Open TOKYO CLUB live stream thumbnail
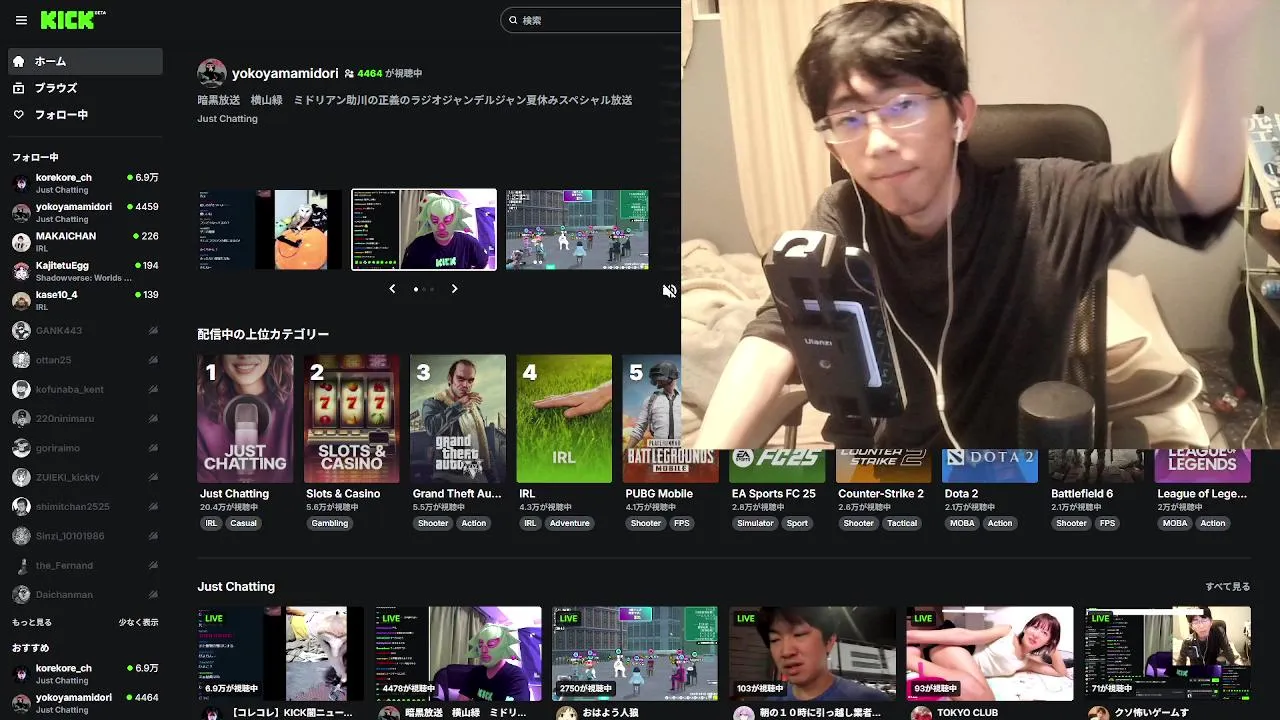This screenshot has height=720, width=1280. click(x=990, y=653)
